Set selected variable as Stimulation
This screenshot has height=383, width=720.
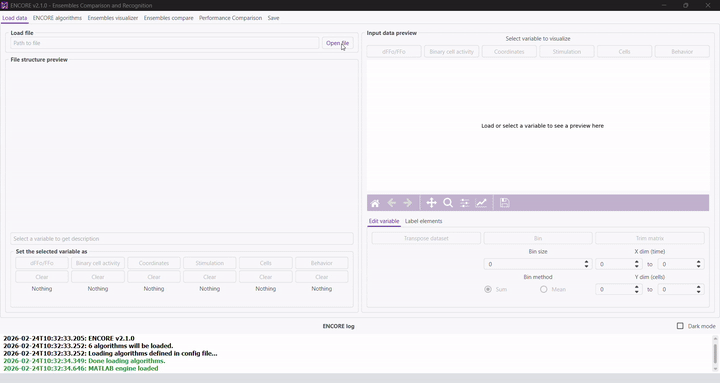tap(210, 263)
